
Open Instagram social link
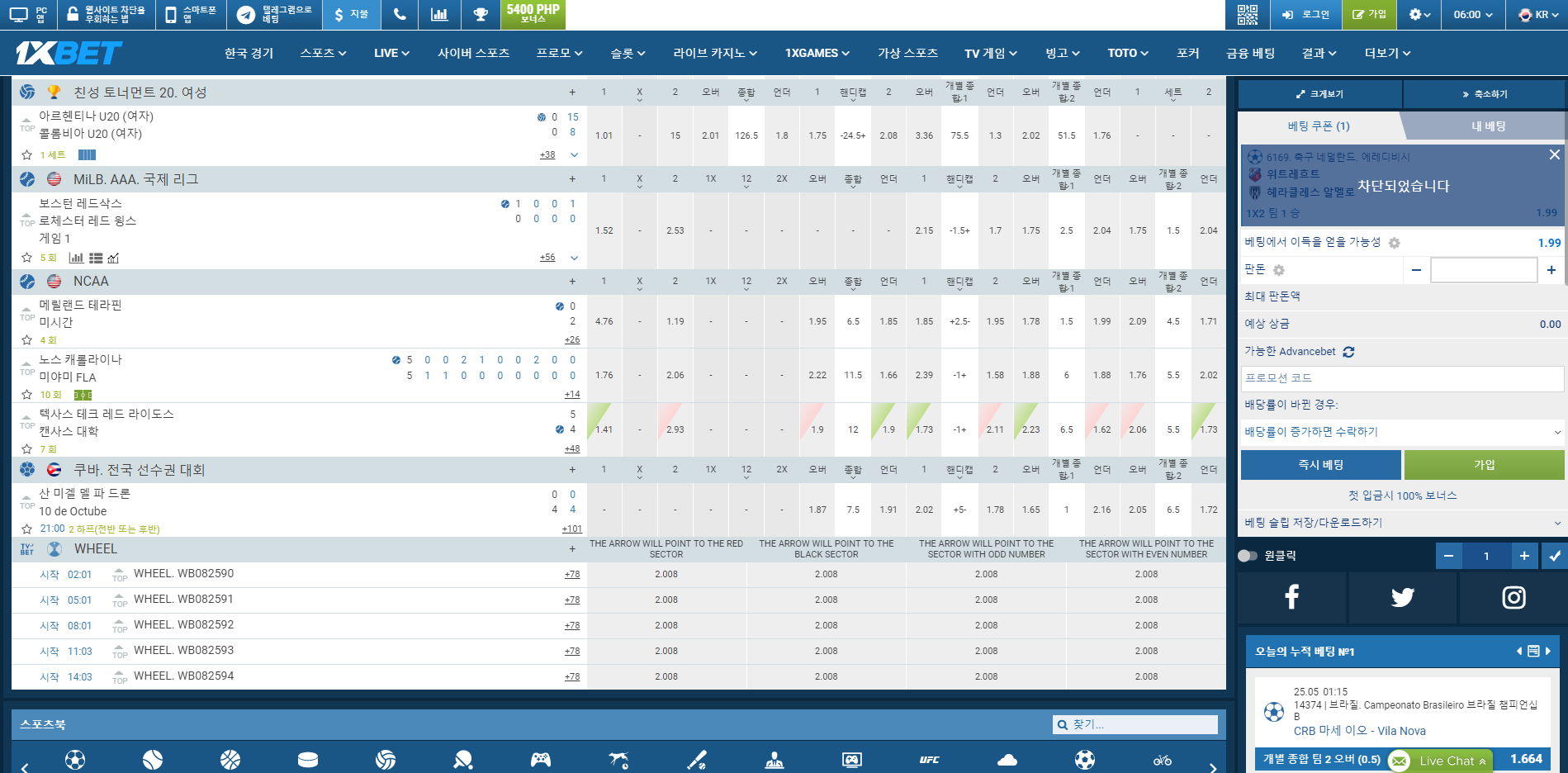point(1514,597)
